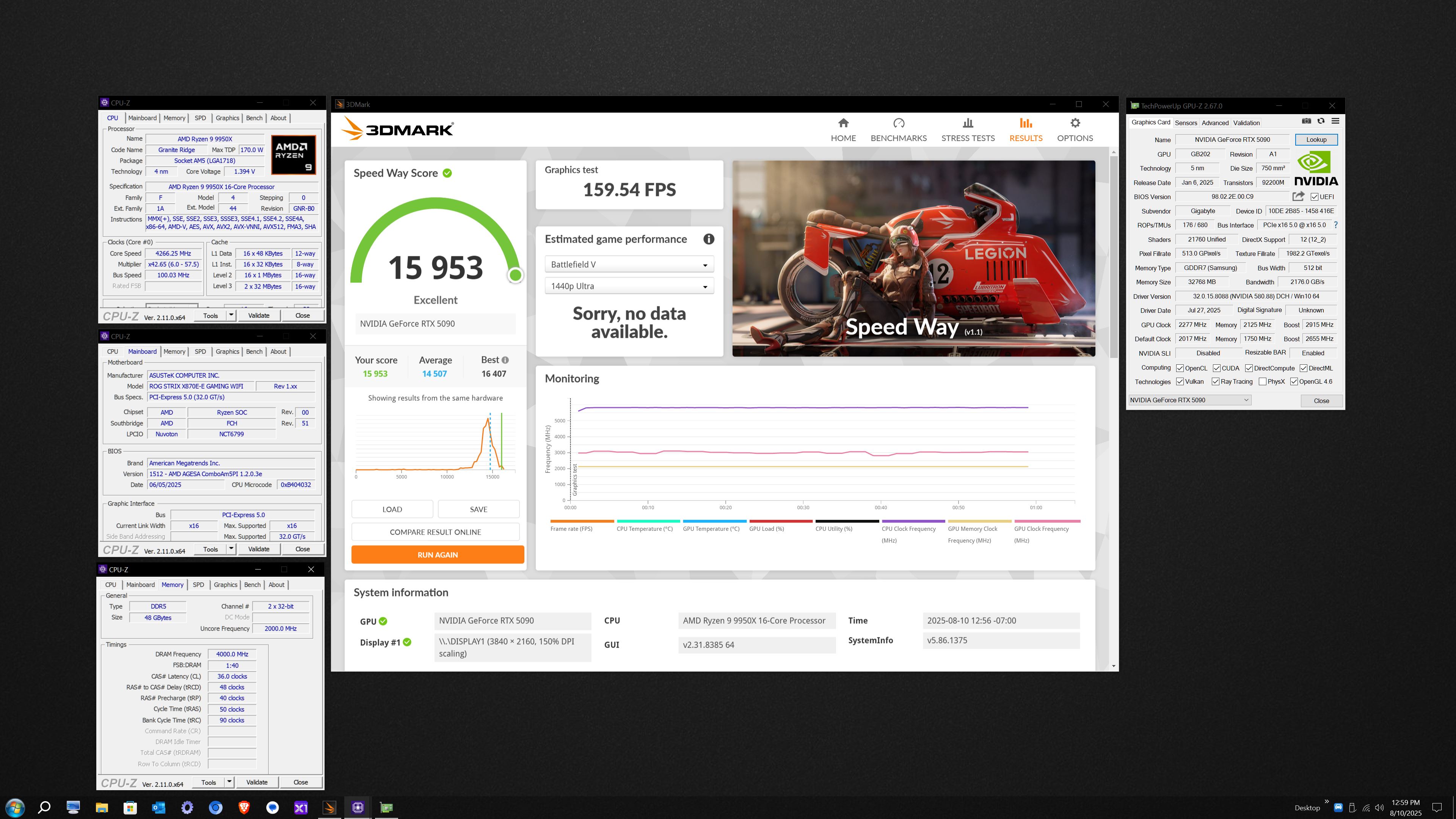Screen dimensions: 1456x819
Task: Click the 3DMark logo in the header
Action: [x=397, y=129]
